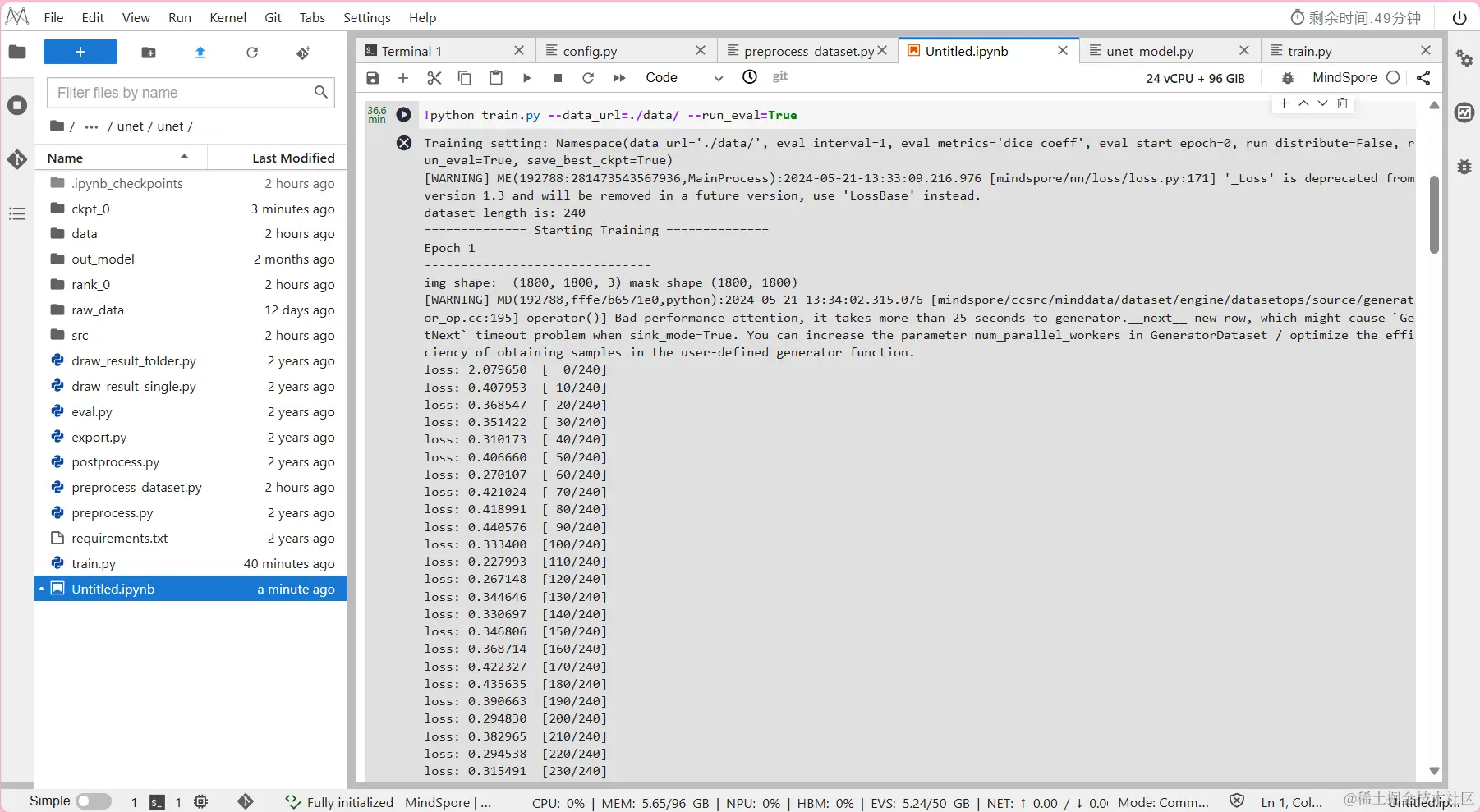This screenshot has width=1480, height=812.
Task: Open the cell type Code dropdown
Action: pyautogui.click(x=683, y=78)
